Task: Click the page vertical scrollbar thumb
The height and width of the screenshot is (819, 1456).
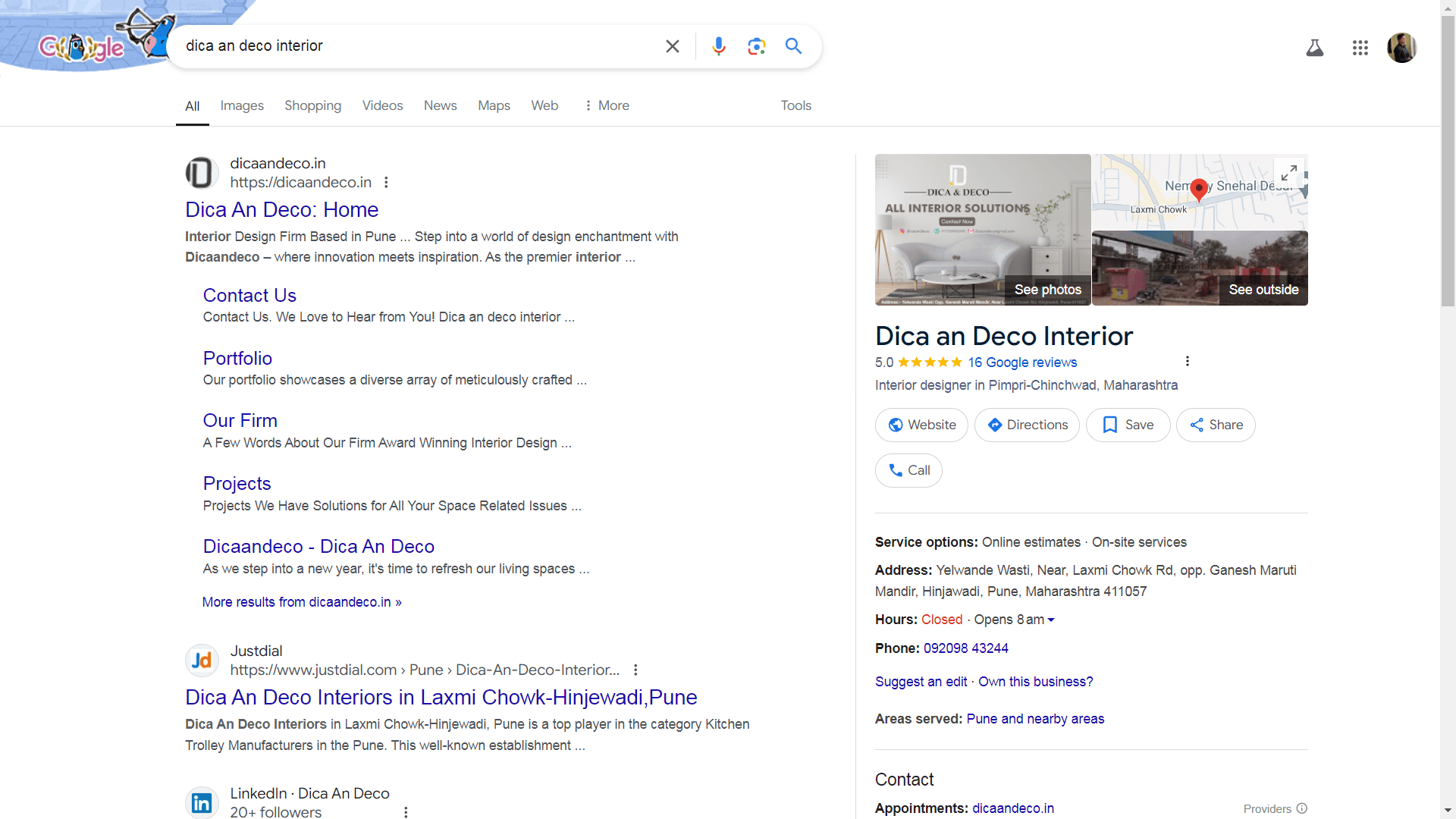Action: 1448,159
